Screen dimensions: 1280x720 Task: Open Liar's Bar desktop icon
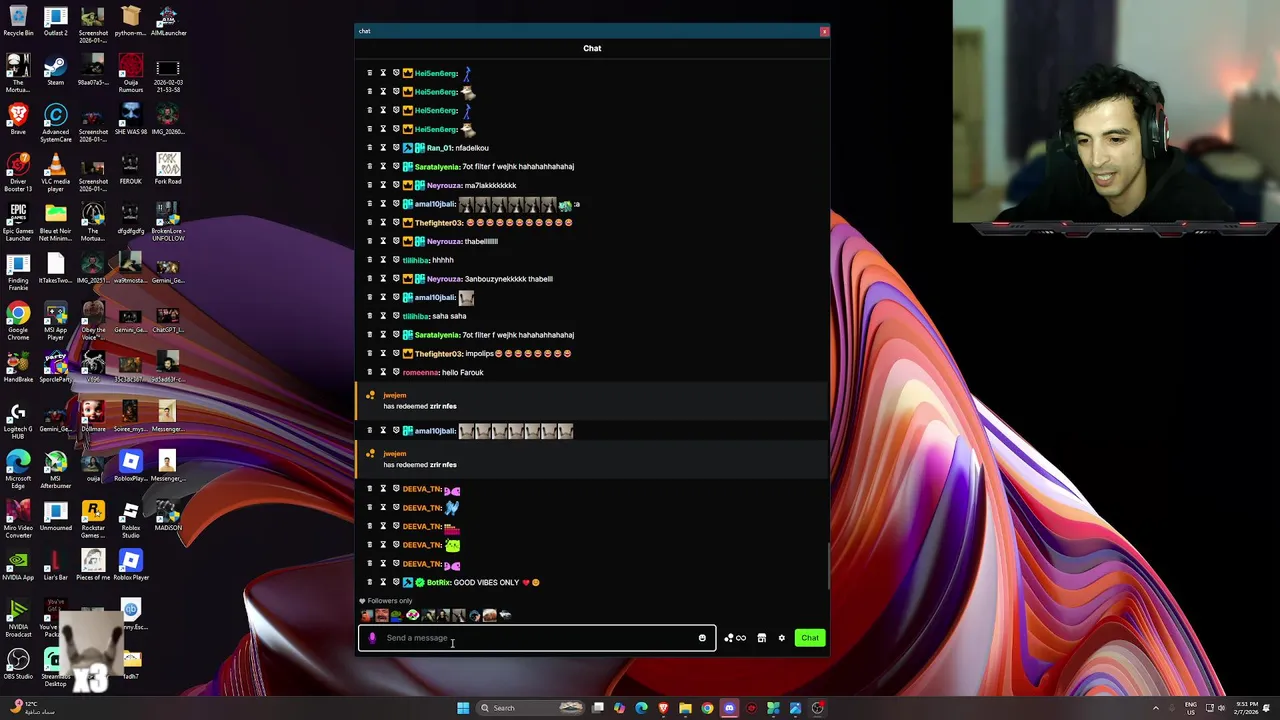pyautogui.click(x=55, y=565)
